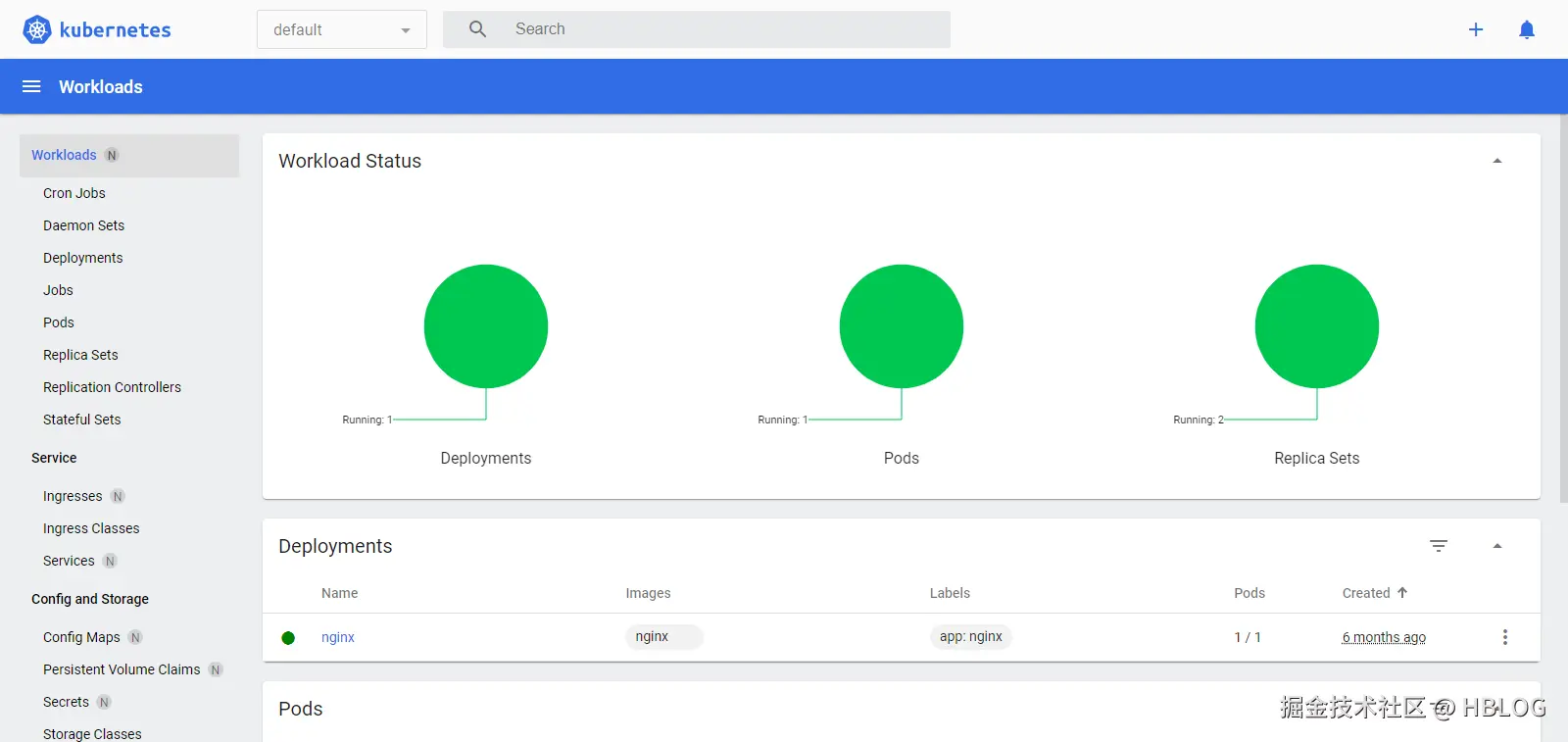Click the plus create resource icon
Viewport: 1568px width, 742px height.
pyautogui.click(x=1476, y=29)
